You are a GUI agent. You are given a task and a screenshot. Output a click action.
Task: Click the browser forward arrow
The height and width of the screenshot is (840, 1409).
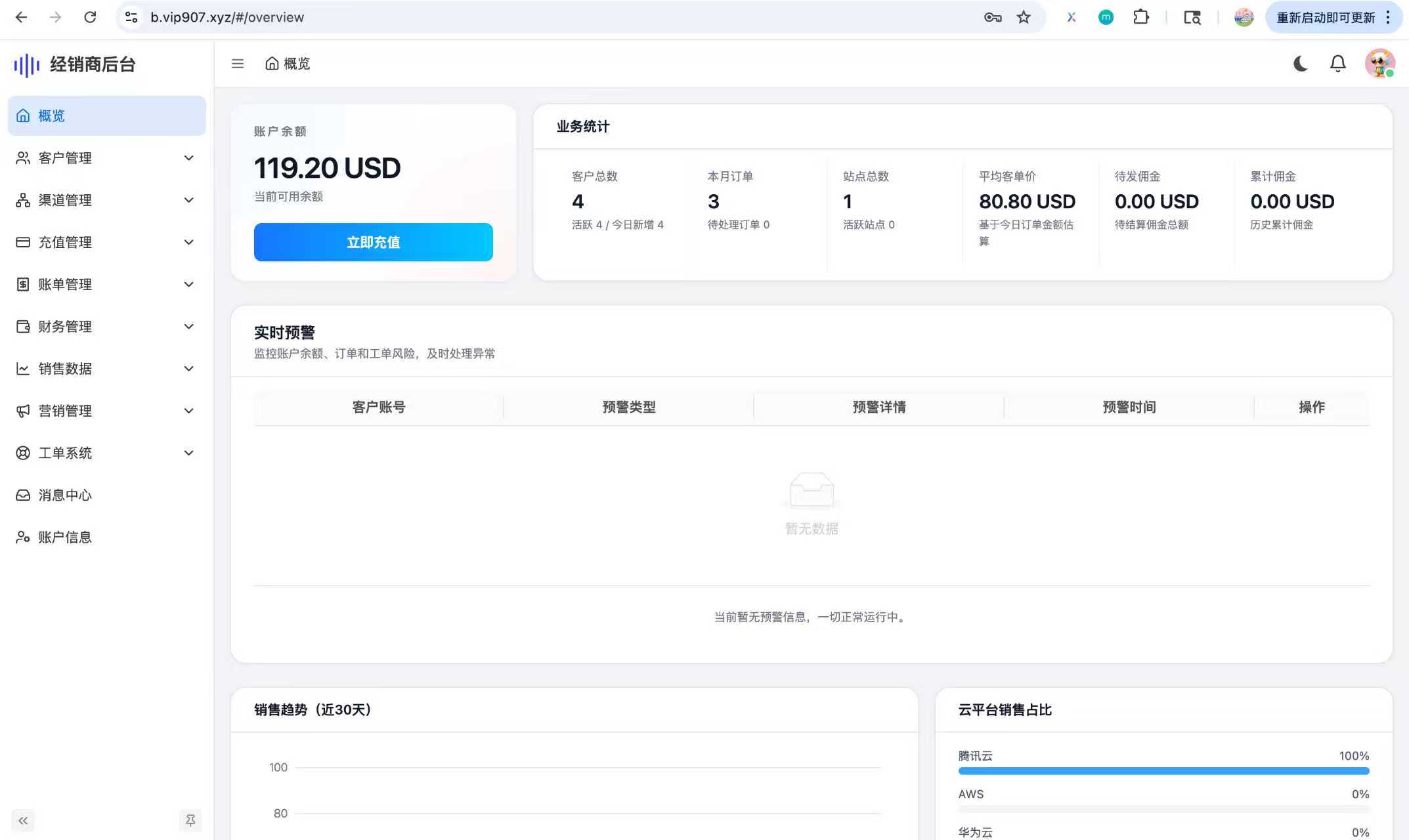(56, 17)
